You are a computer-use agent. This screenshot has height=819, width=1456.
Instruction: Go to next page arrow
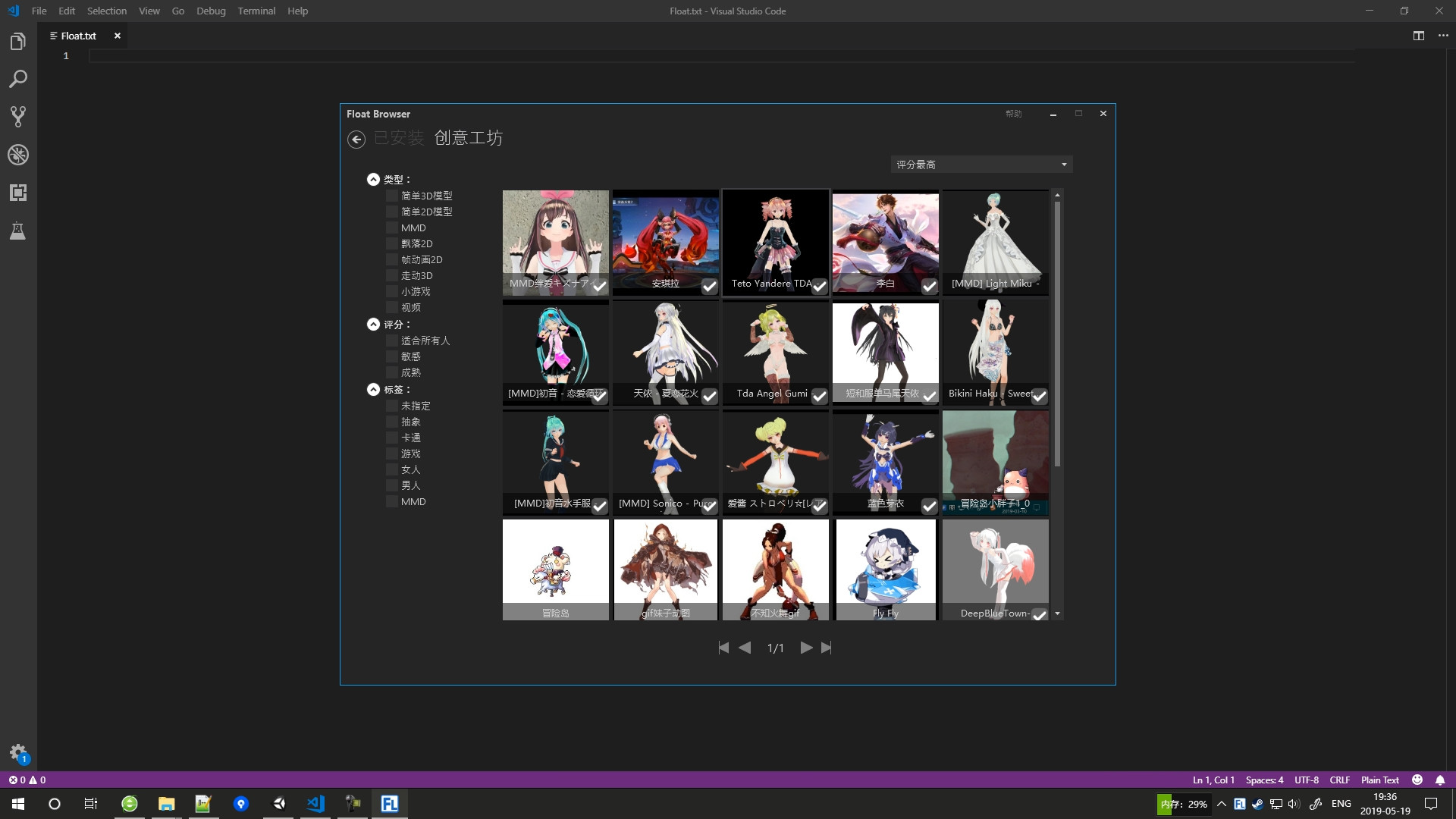click(x=806, y=648)
